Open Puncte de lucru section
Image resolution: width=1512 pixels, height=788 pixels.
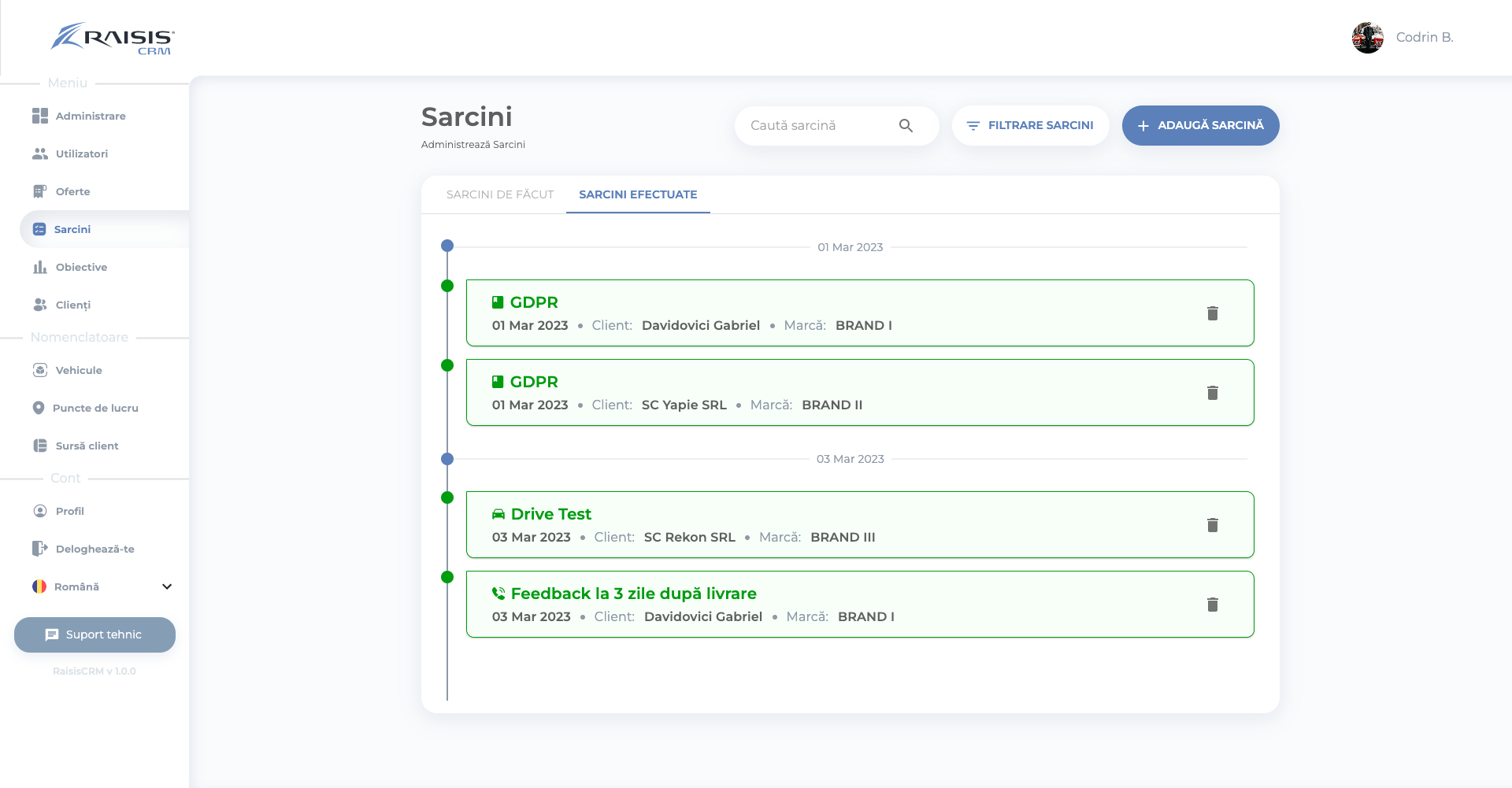click(x=94, y=408)
